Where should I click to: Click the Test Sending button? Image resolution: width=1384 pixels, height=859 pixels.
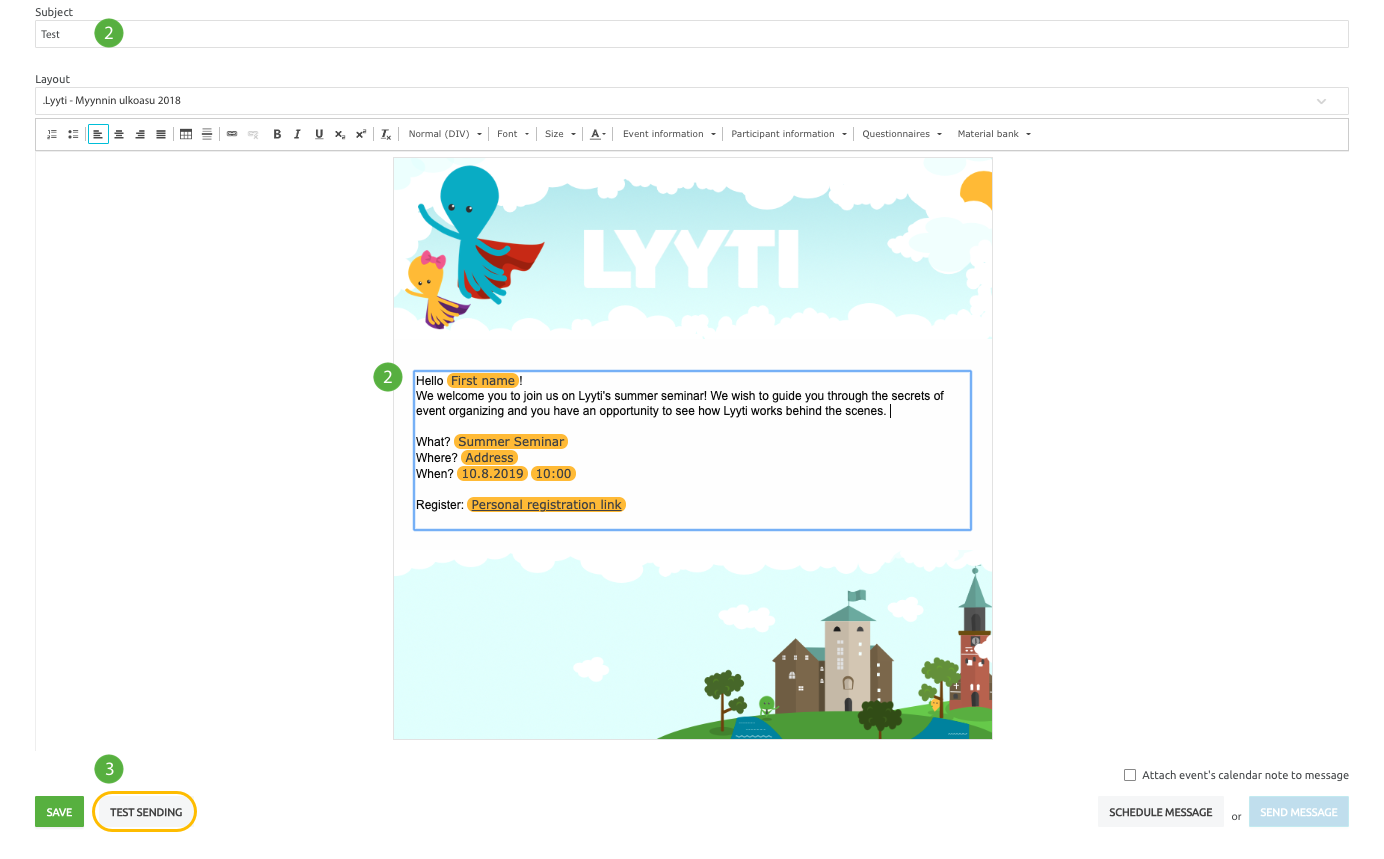[x=146, y=812]
